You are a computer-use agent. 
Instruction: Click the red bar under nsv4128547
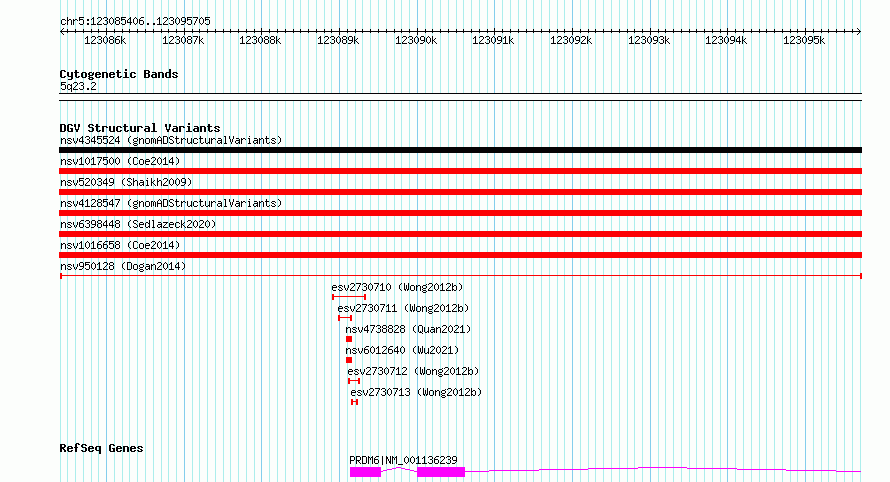460,213
